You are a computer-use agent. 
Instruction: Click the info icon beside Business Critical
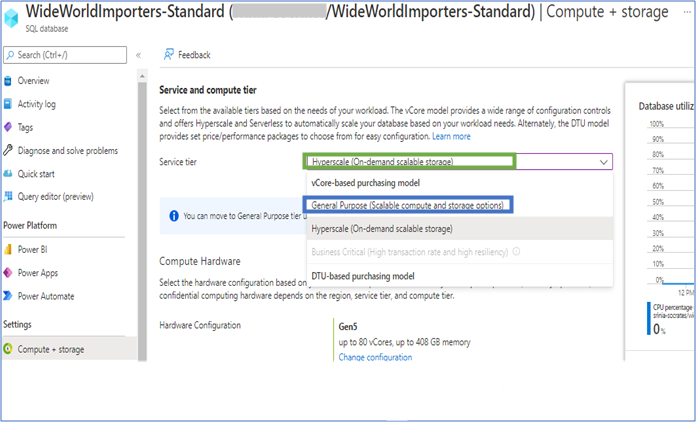tap(516, 252)
